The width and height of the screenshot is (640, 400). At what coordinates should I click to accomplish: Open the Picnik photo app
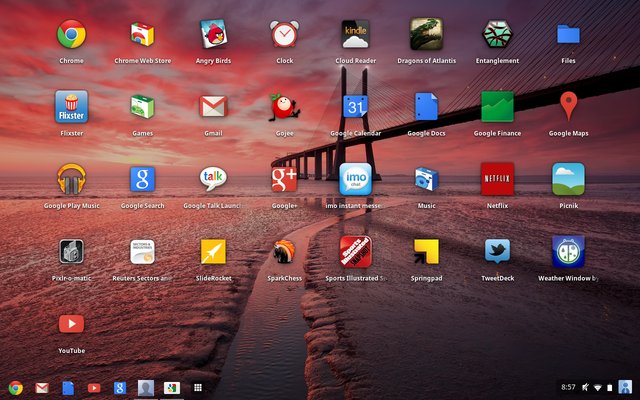tap(569, 180)
